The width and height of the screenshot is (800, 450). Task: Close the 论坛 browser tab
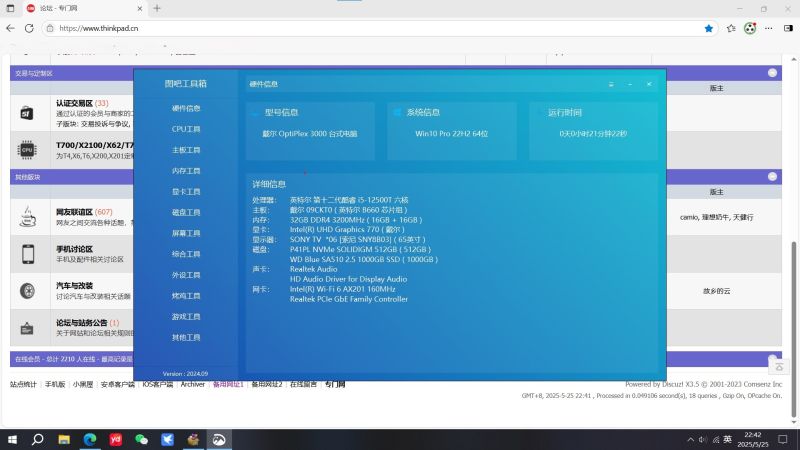(x=140, y=9)
